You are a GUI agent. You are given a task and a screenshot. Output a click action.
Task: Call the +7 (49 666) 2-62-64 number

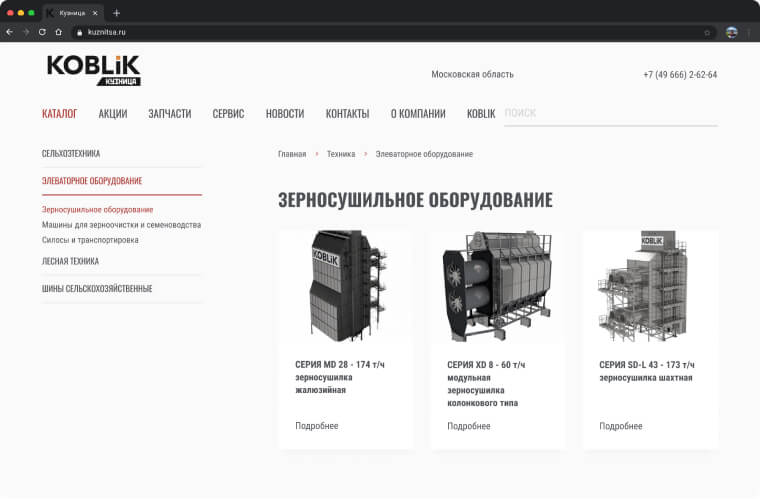680,75
